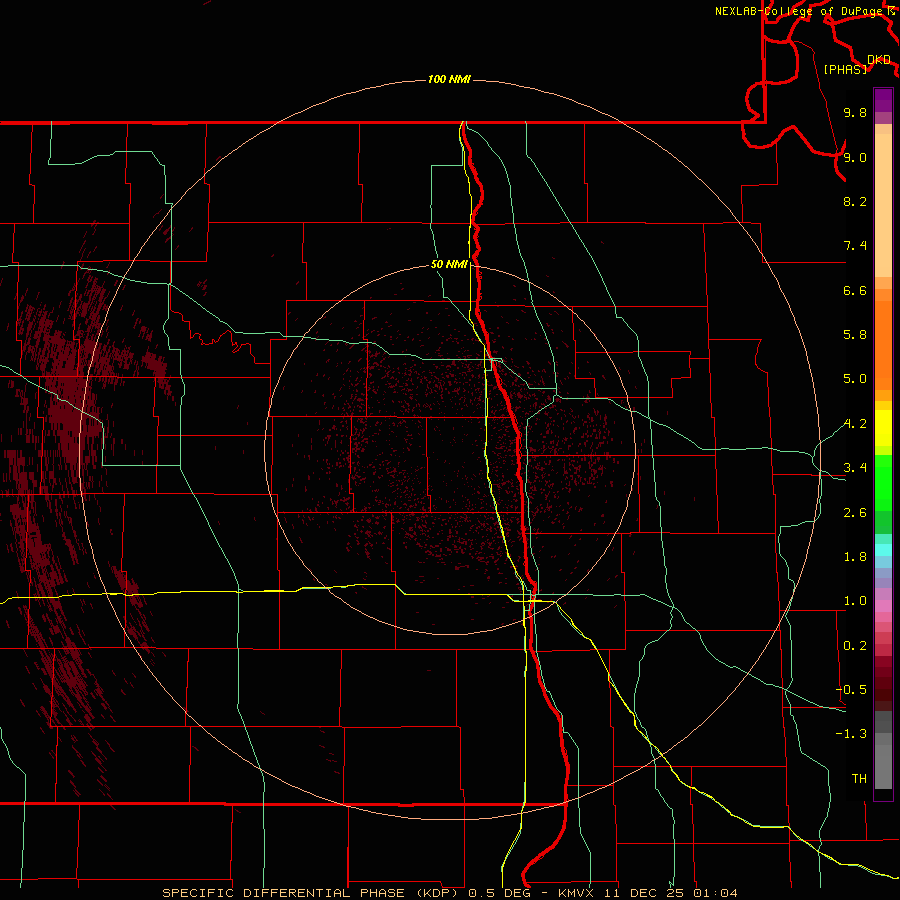Click the 9.8 value on color scale
The image size is (900, 900).
tap(855, 112)
